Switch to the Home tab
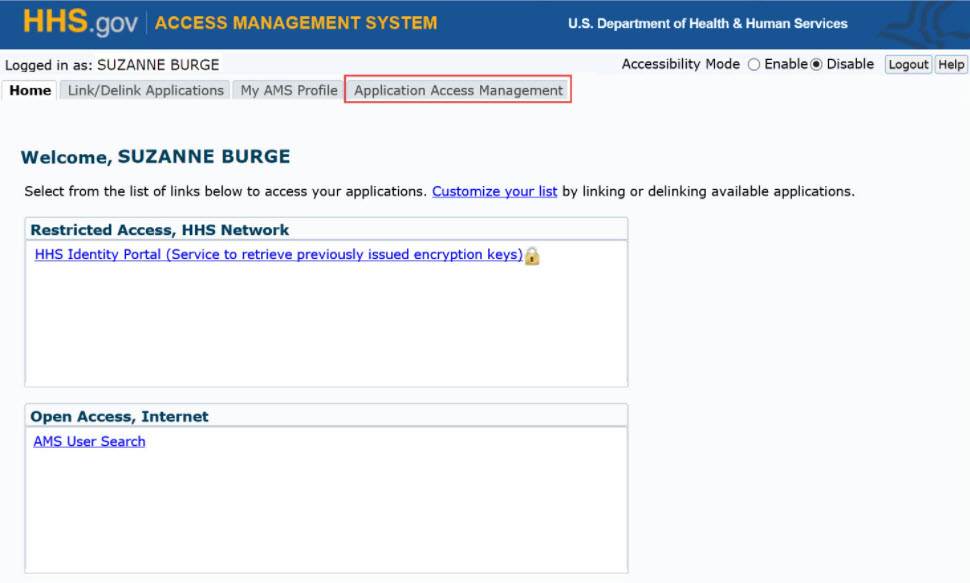This screenshot has width=970, height=583. [30, 90]
